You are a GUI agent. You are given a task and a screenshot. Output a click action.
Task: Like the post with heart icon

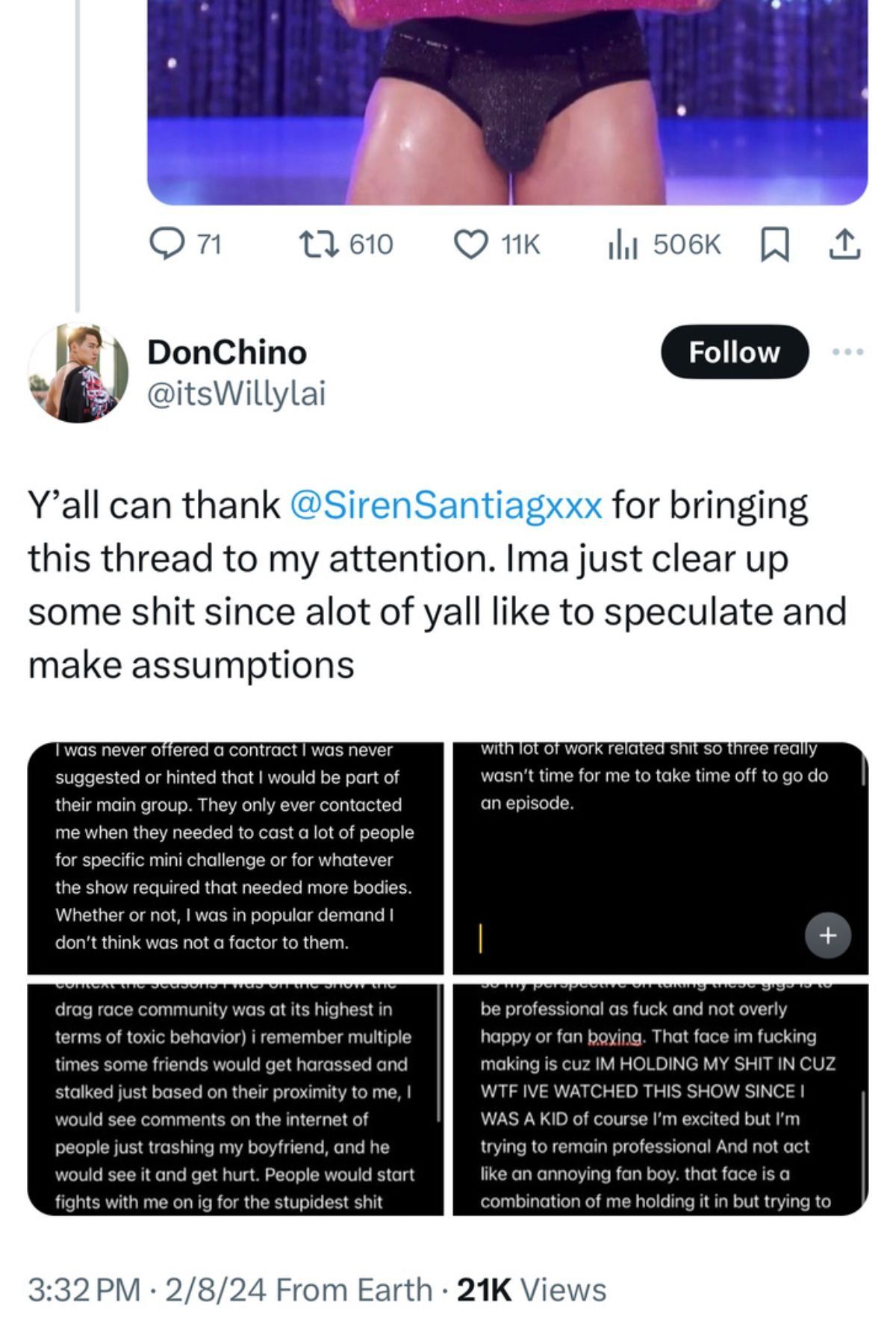472,244
